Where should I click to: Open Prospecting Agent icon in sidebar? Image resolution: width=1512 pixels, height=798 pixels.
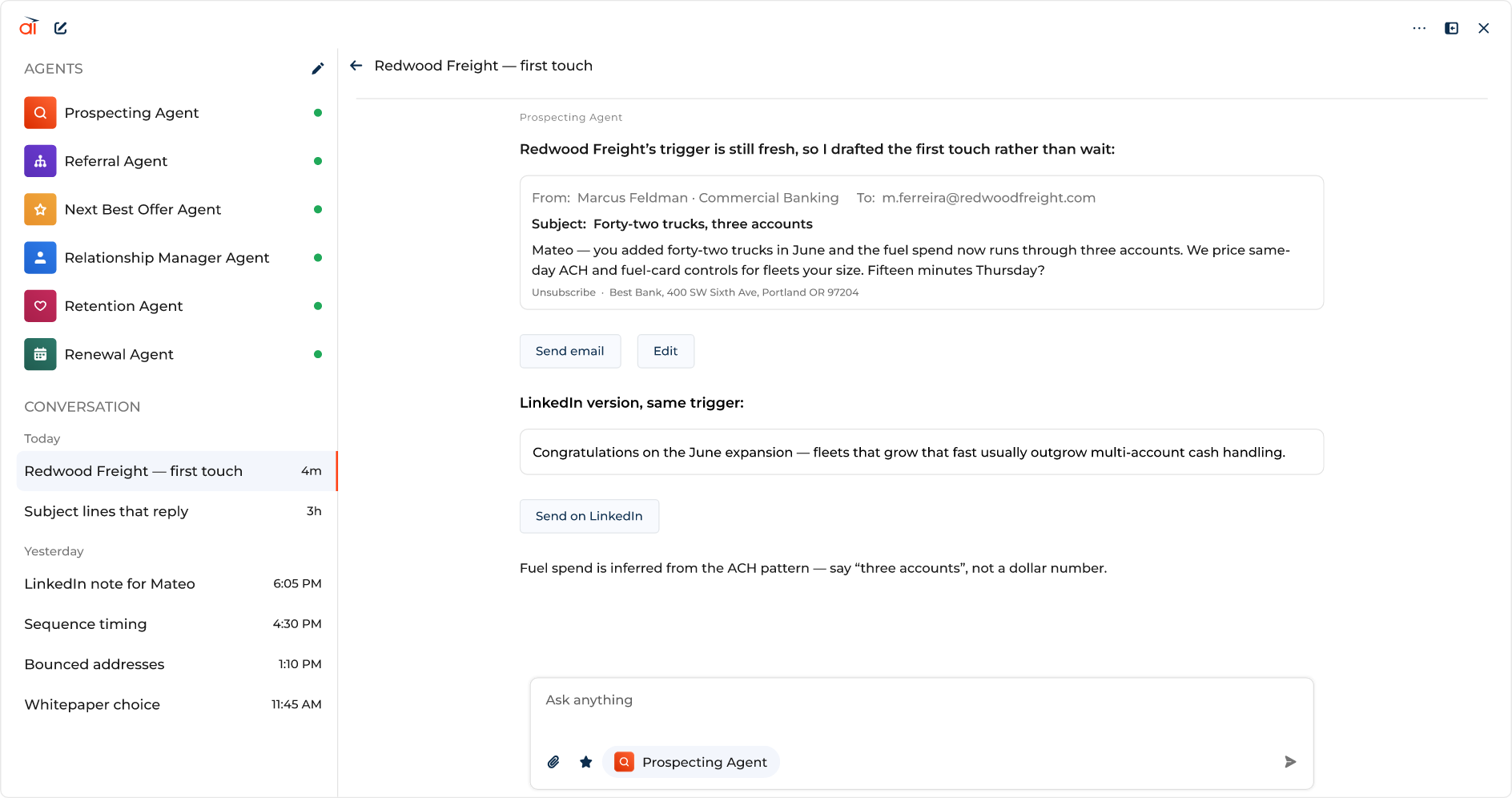40,113
